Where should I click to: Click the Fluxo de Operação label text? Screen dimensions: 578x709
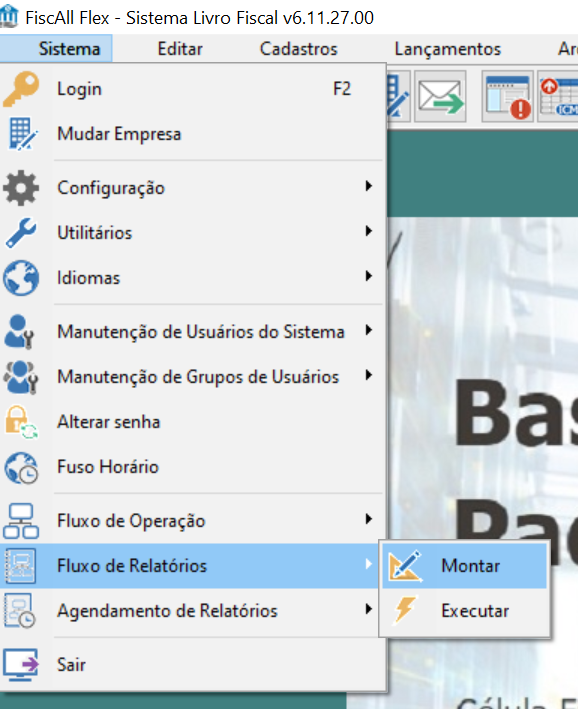[x=131, y=521]
